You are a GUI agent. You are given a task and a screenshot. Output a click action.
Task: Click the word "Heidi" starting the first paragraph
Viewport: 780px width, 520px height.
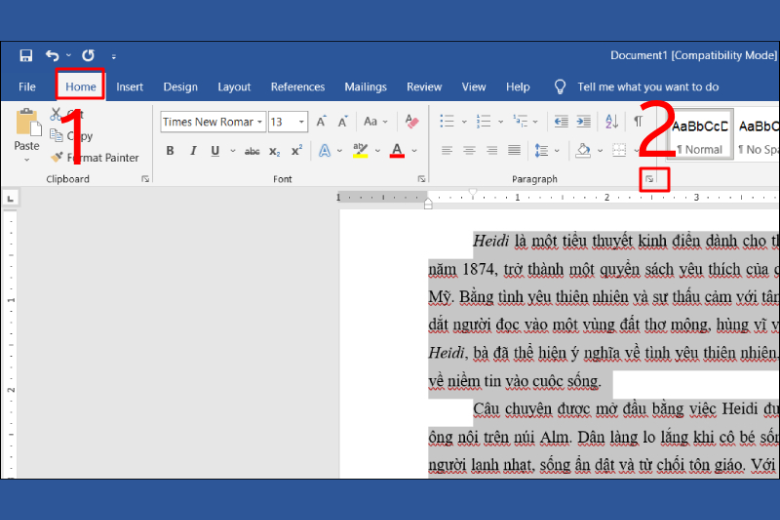(x=491, y=241)
